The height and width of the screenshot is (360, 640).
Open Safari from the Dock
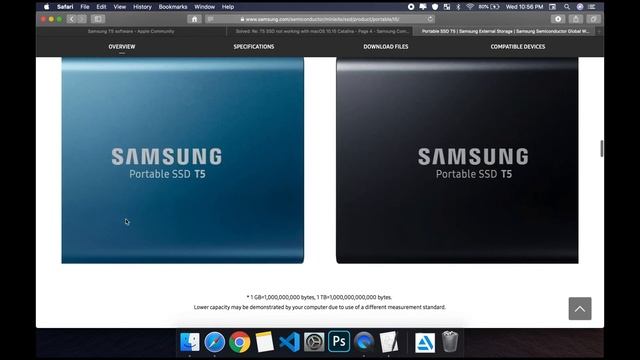click(215, 342)
